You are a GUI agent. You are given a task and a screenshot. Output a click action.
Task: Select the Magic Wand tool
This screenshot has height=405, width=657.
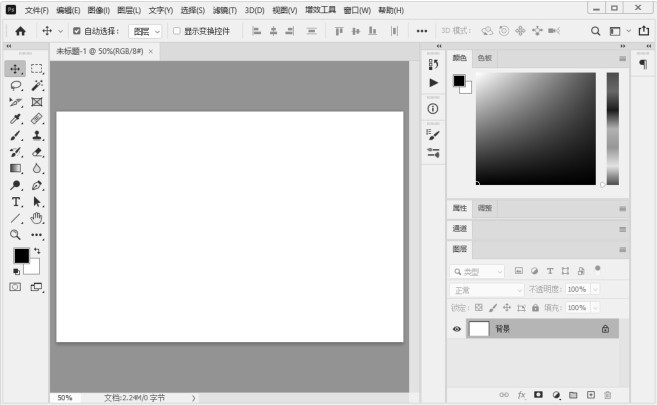click(x=37, y=86)
